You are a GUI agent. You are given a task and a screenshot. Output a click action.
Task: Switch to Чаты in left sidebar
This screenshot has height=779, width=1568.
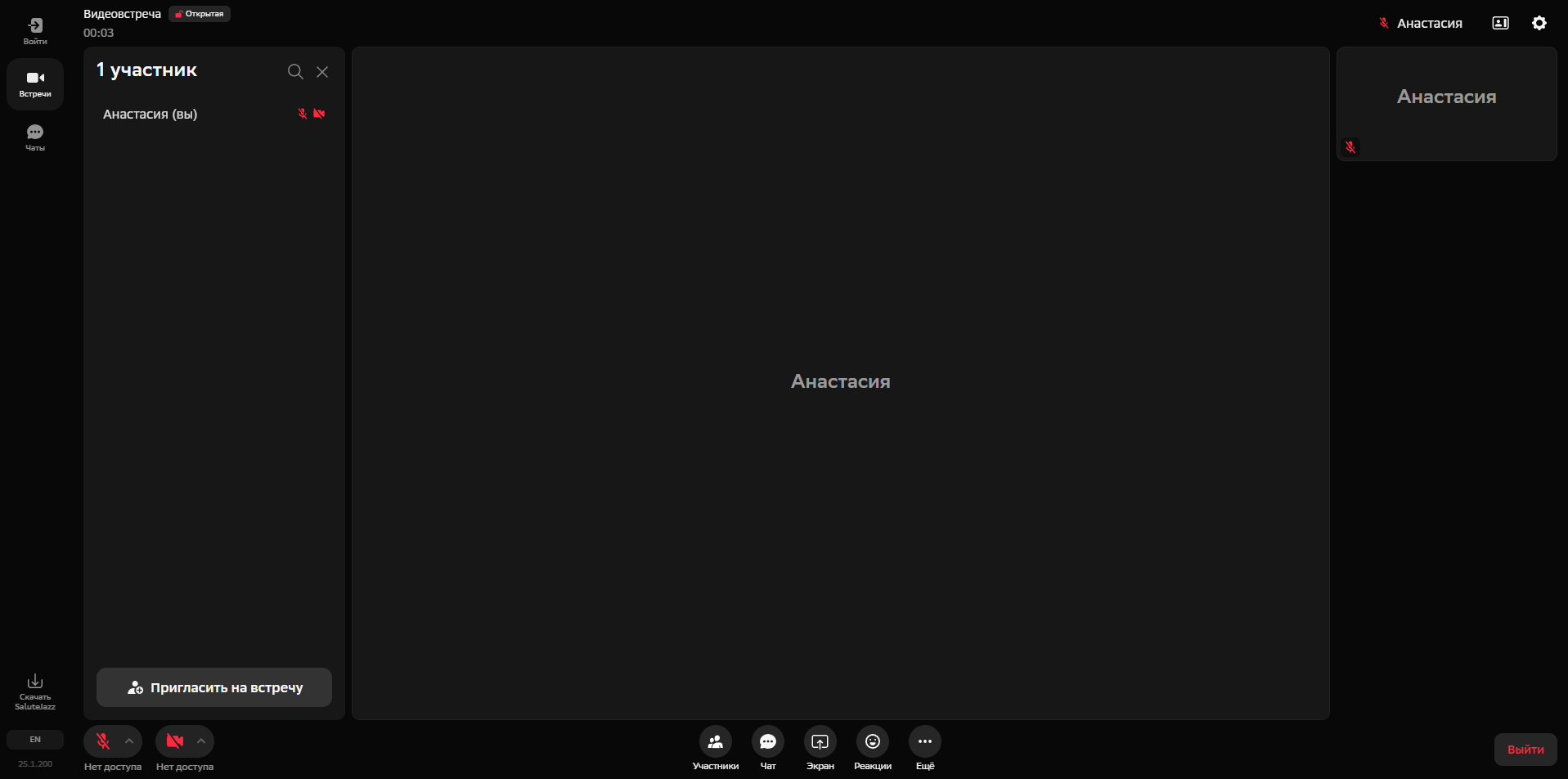tap(35, 137)
